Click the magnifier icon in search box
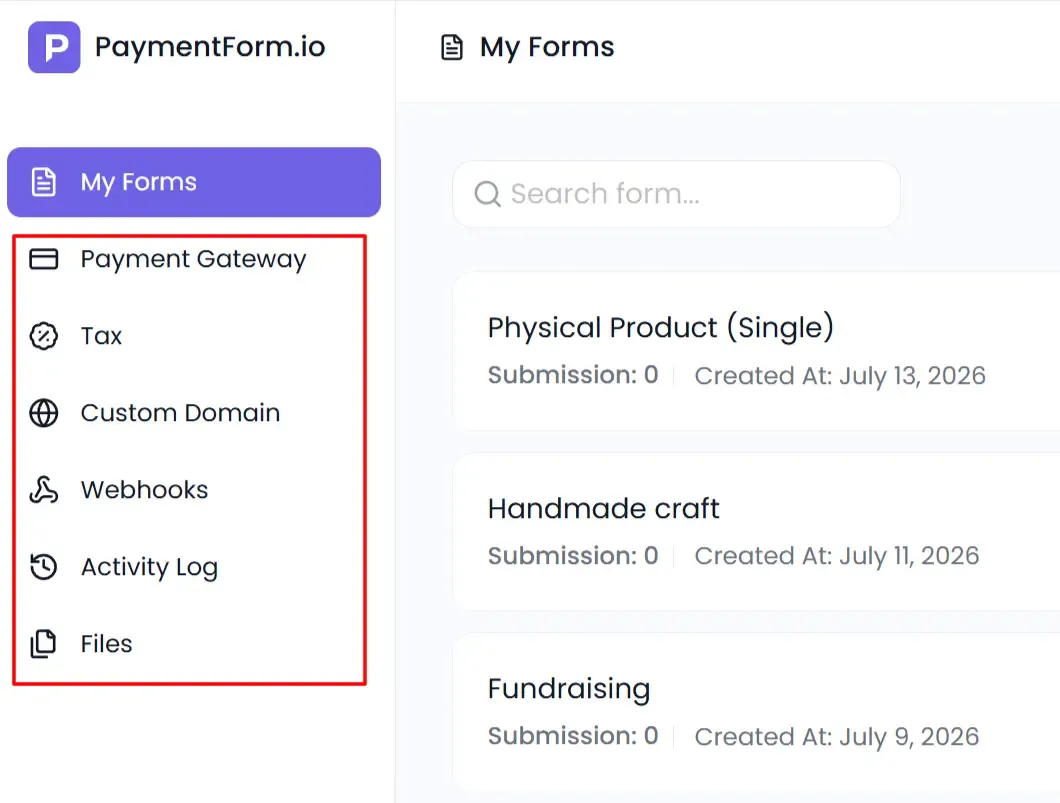Screen dimensions: 1060x803 click(487, 194)
